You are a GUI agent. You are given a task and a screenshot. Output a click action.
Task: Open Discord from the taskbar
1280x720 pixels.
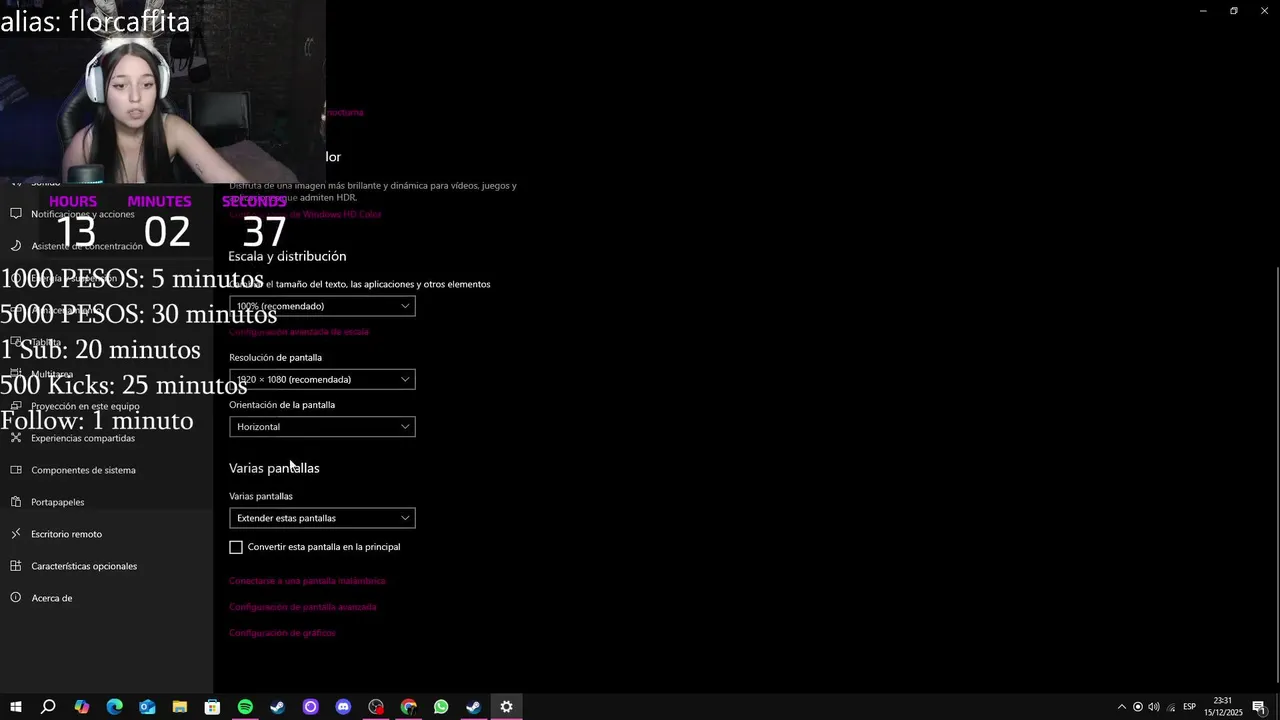pyautogui.click(x=343, y=707)
